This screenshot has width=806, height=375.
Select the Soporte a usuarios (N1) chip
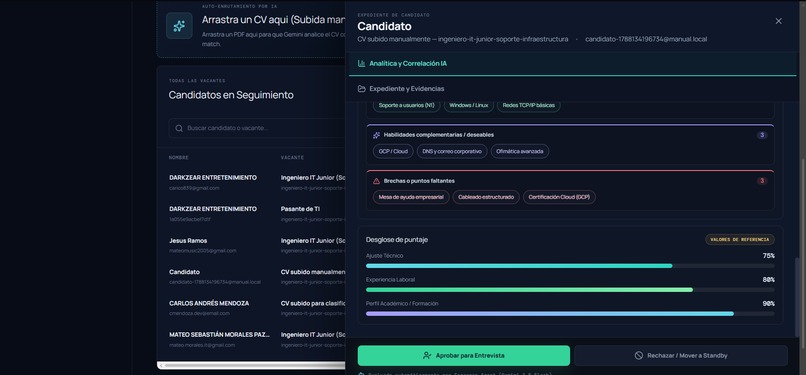tap(406, 105)
